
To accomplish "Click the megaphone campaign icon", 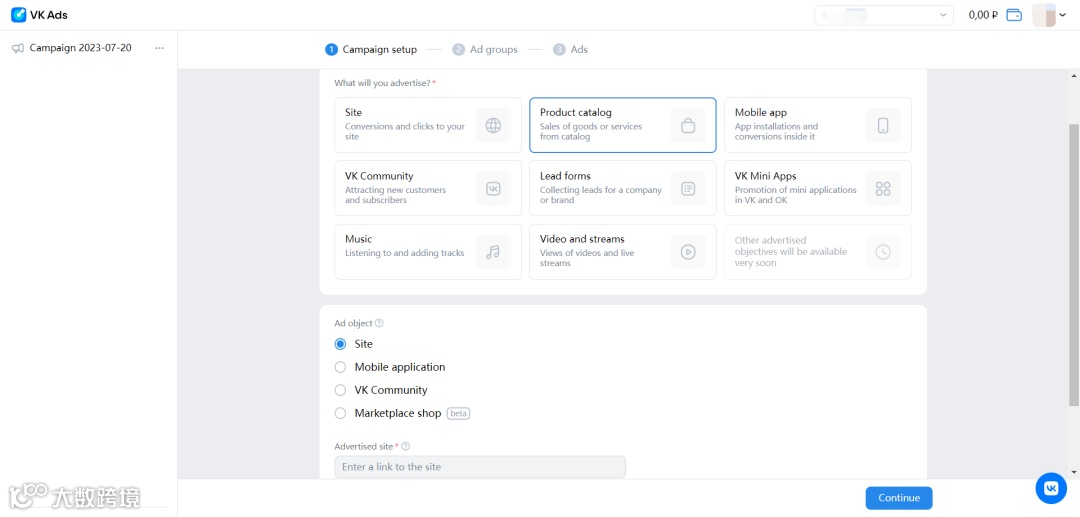I will tap(18, 48).
